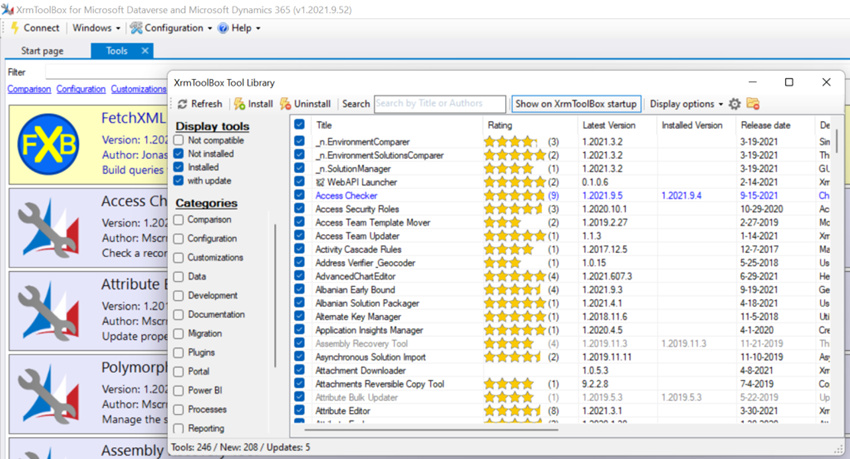Screen dimensions: 850x459
Task: Uncheck the with update checkbox
Action: coord(178,180)
